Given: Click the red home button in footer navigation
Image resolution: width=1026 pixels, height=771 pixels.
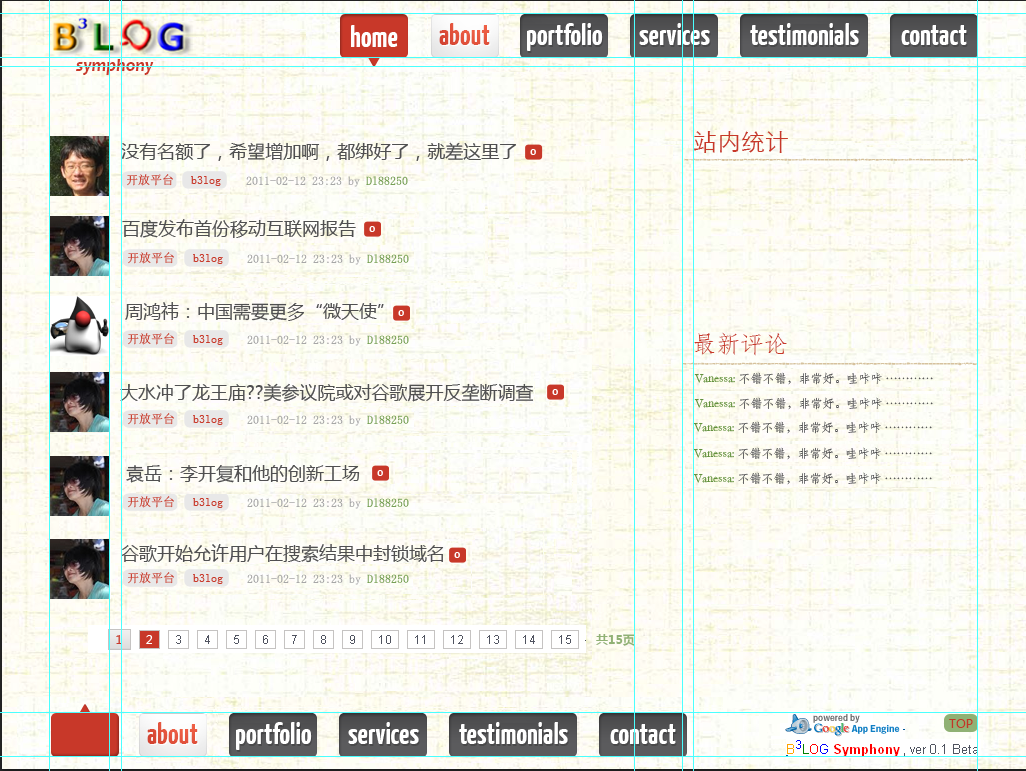Looking at the screenshot, I should coord(85,734).
